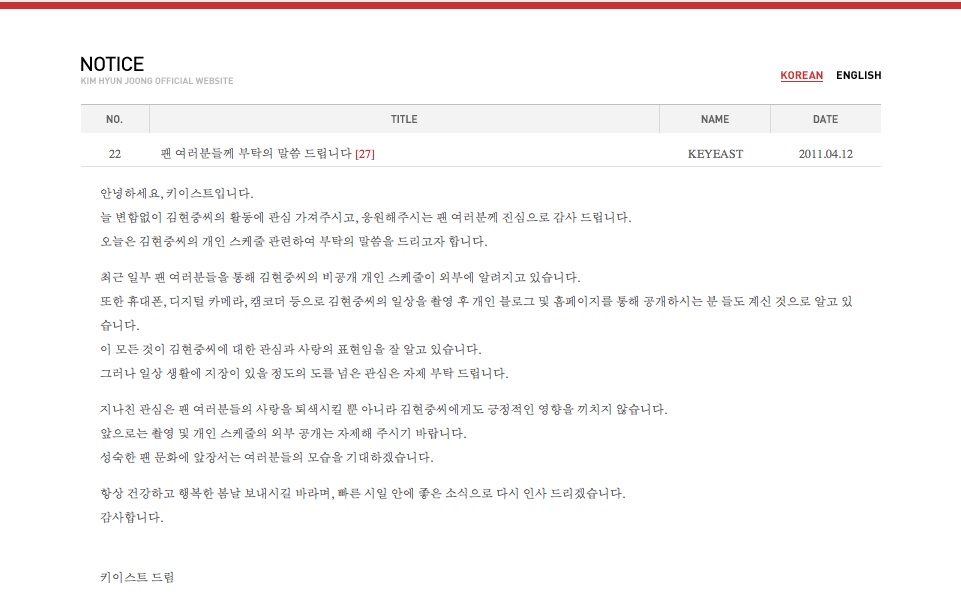This screenshot has width=961, height=612.
Task: Click the DATE column header
Action: pyautogui.click(x=826, y=119)
